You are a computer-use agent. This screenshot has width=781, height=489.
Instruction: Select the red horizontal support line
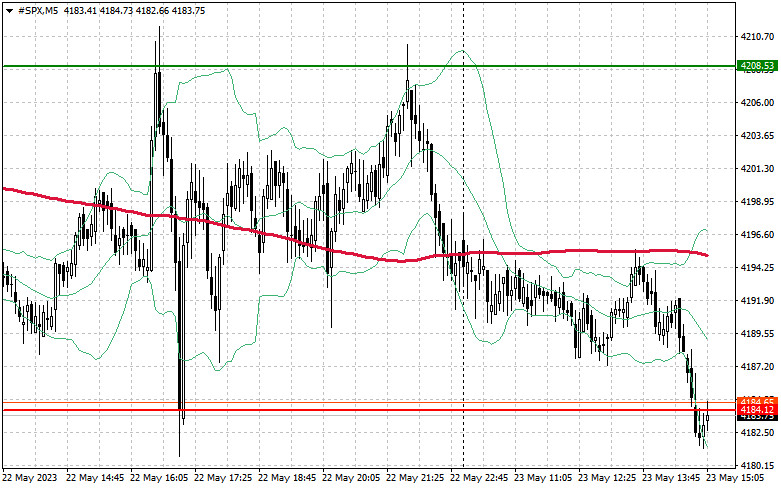(x=300, y=410)
